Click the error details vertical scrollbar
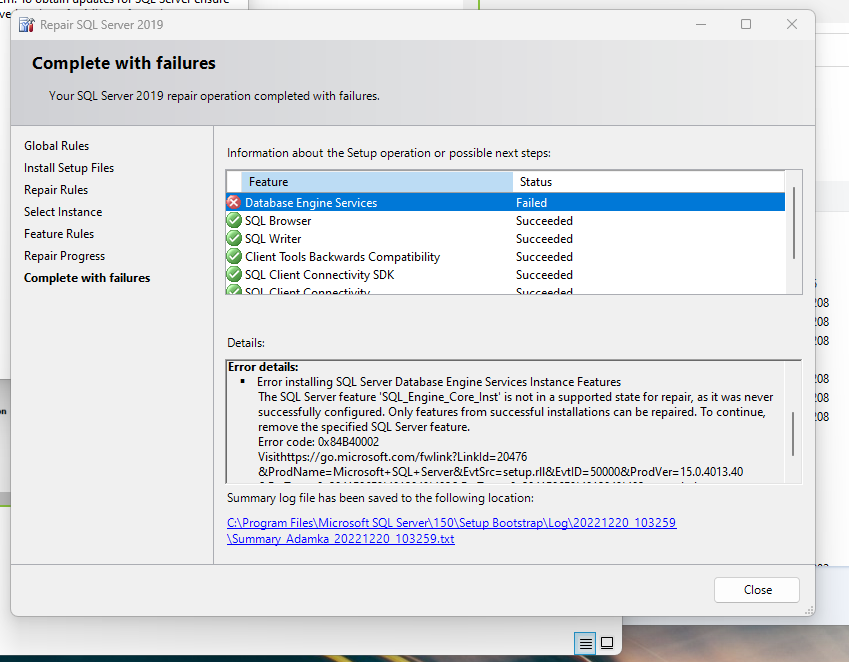 point(793,434)
